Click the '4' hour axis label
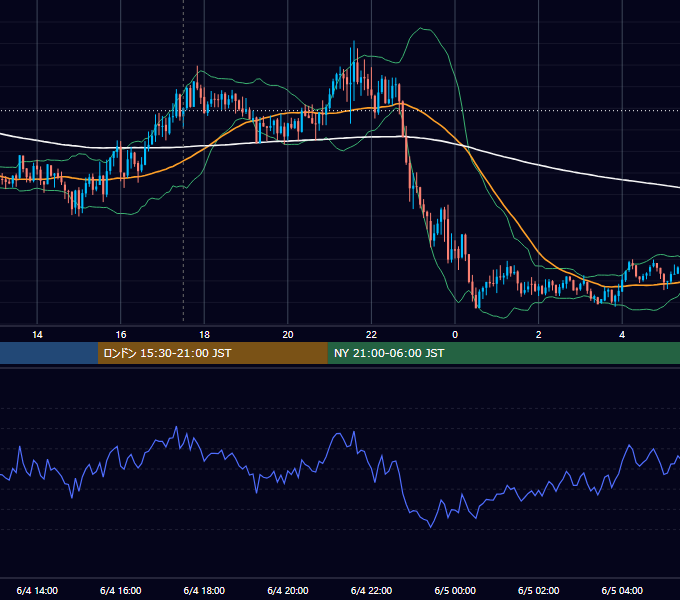The width and height of the screenshot is (680, 600). click(x=622, y=335)
